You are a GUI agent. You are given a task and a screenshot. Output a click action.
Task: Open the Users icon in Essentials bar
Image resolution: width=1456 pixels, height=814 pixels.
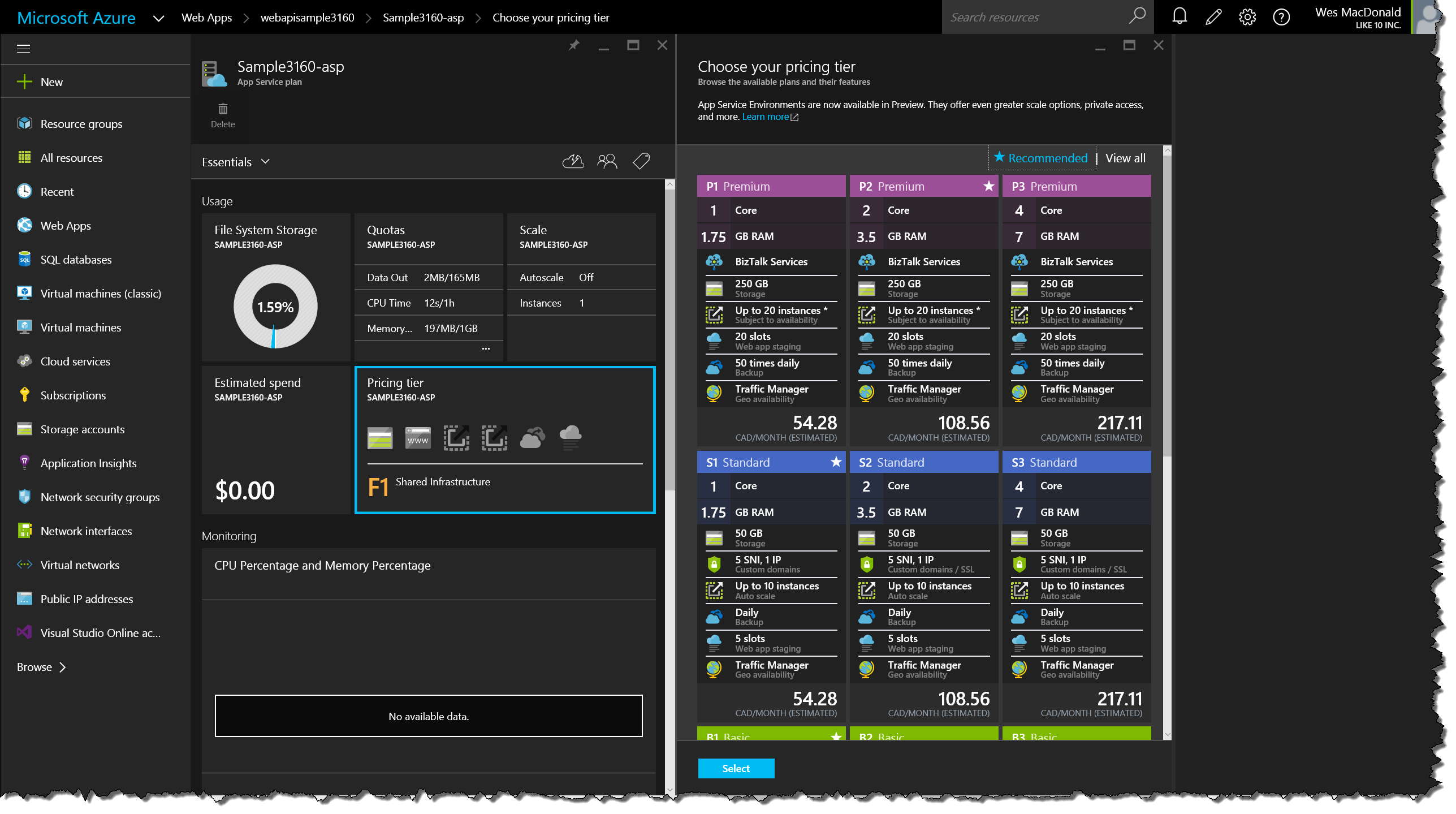tap(607, 162)
